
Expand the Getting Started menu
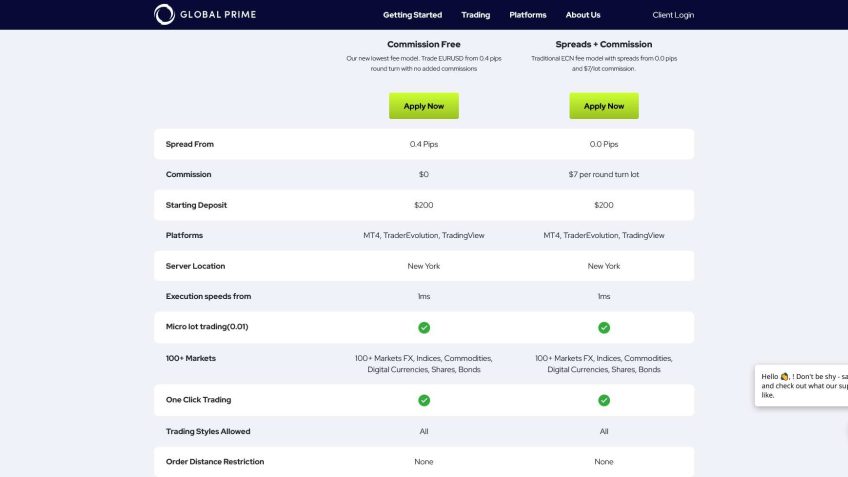pyautogui.click(x=412, y=15)
